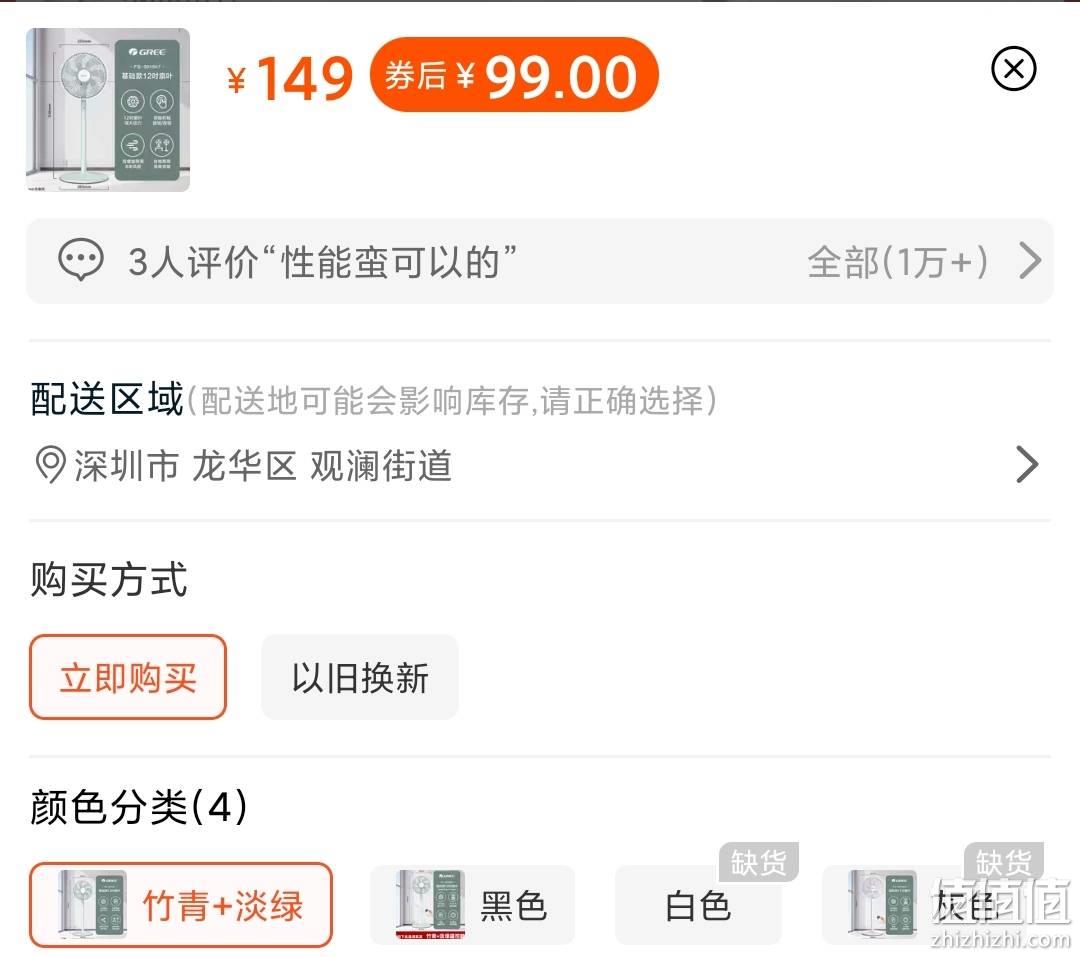Expand the delivery address chevron
1080x957 pixels.
[x=1027, y=465]
